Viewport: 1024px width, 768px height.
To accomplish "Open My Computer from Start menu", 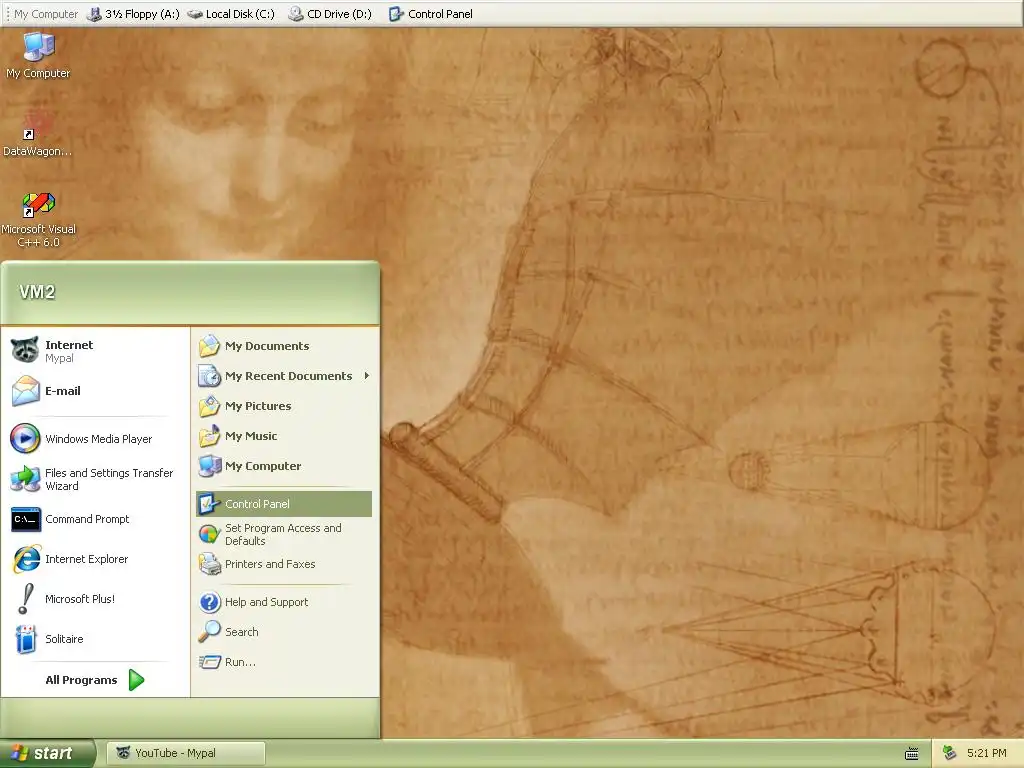I will coord(283,466).
